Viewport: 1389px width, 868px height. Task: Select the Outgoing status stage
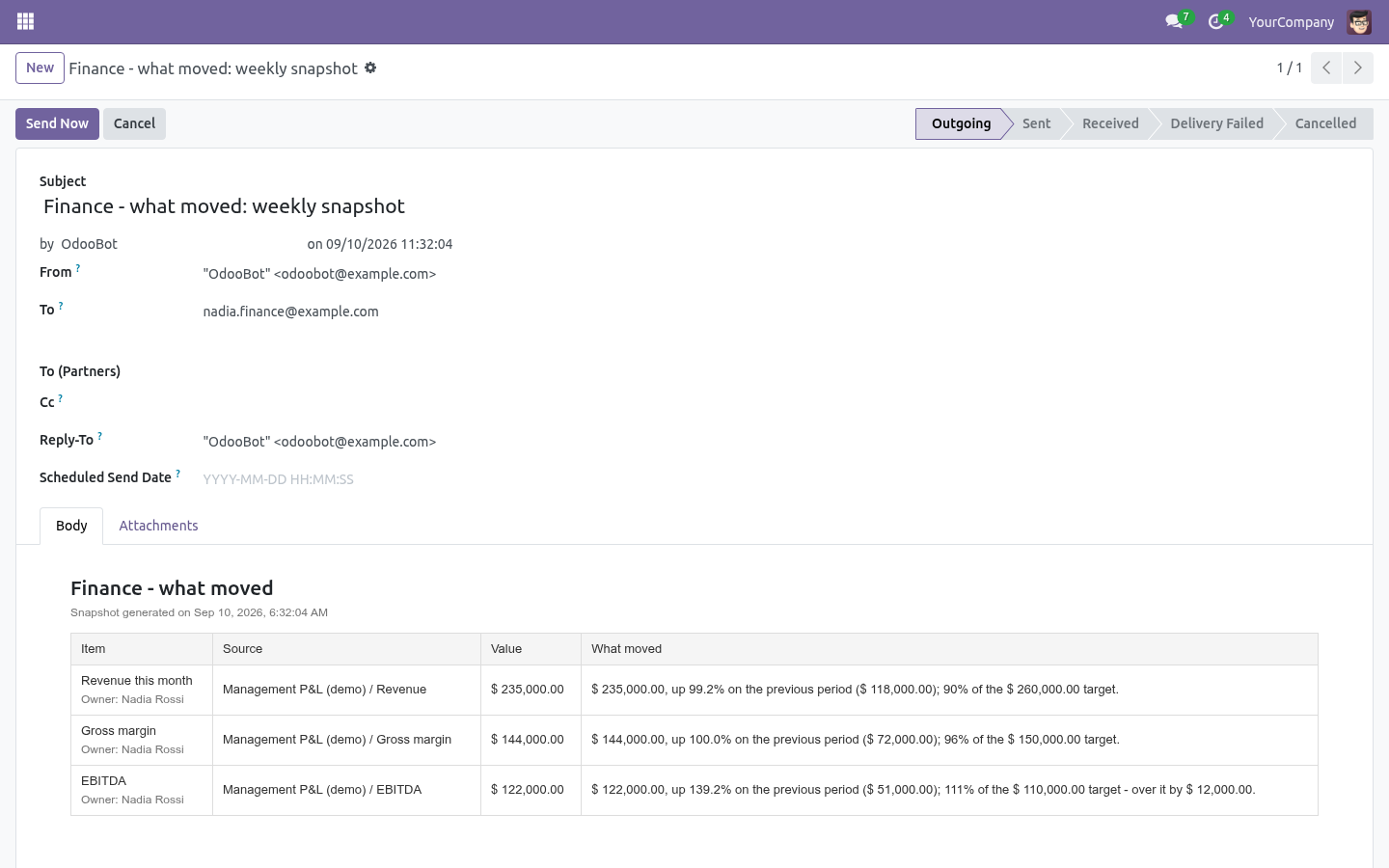click(x=961, y=123)
